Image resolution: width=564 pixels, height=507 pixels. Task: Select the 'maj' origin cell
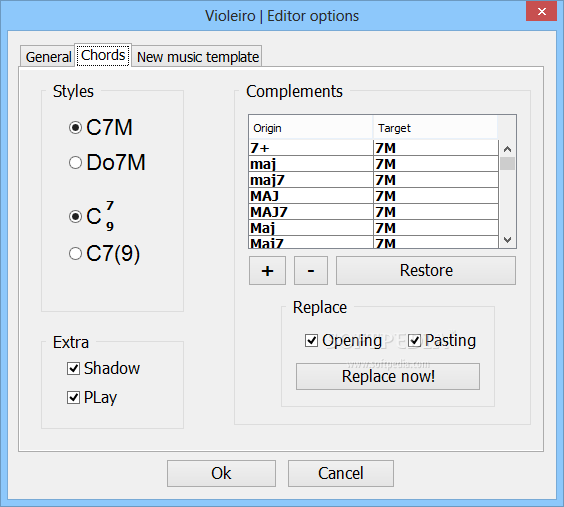311,164
